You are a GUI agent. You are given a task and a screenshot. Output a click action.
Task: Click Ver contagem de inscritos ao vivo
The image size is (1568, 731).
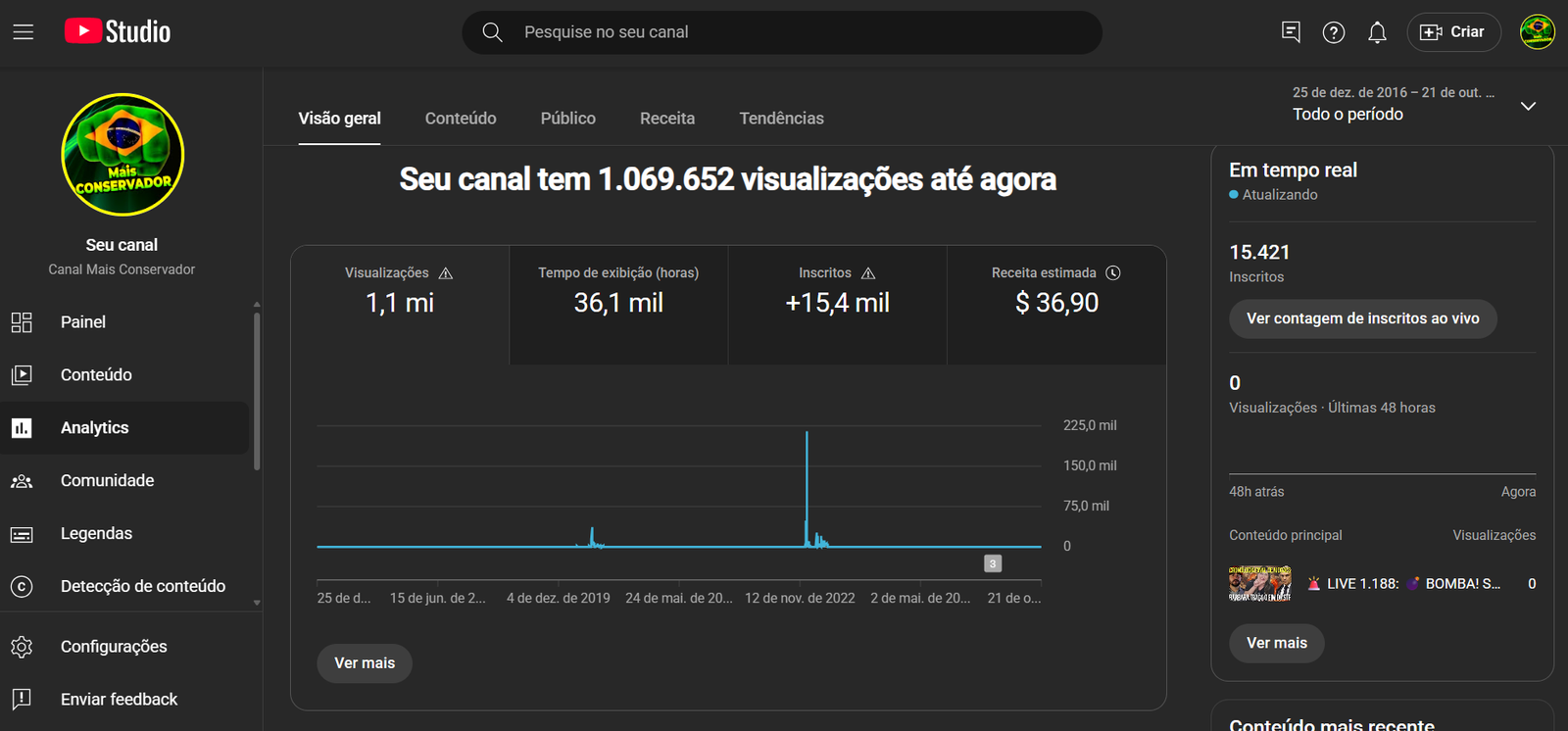1362,318
